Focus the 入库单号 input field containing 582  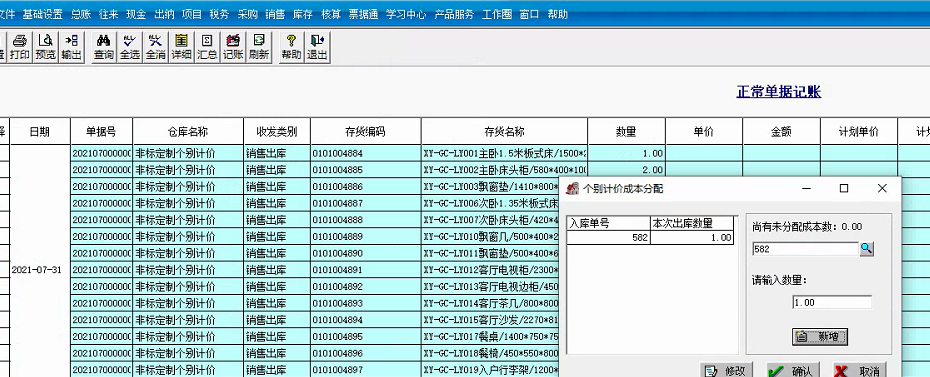(805, 250)
